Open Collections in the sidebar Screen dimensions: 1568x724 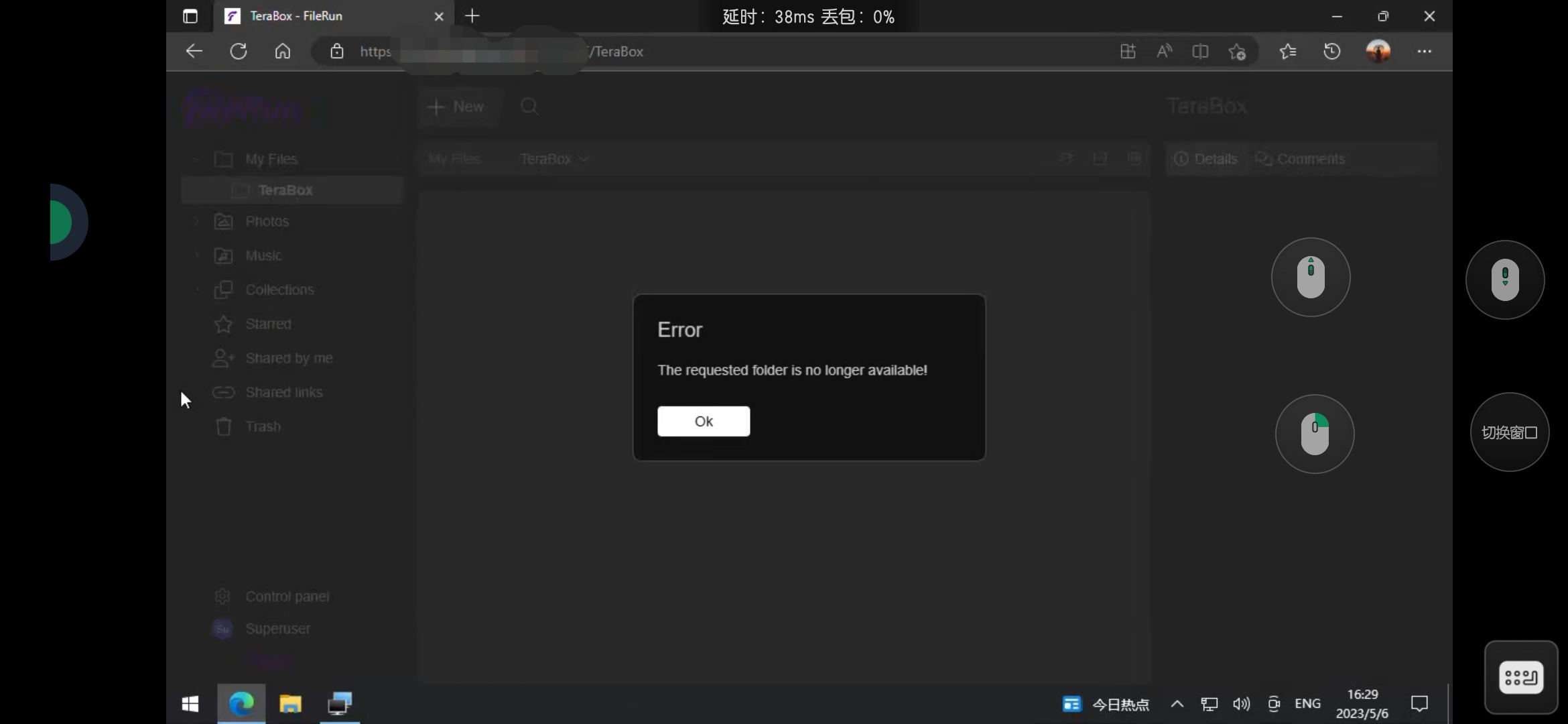(x=279, y=290)
